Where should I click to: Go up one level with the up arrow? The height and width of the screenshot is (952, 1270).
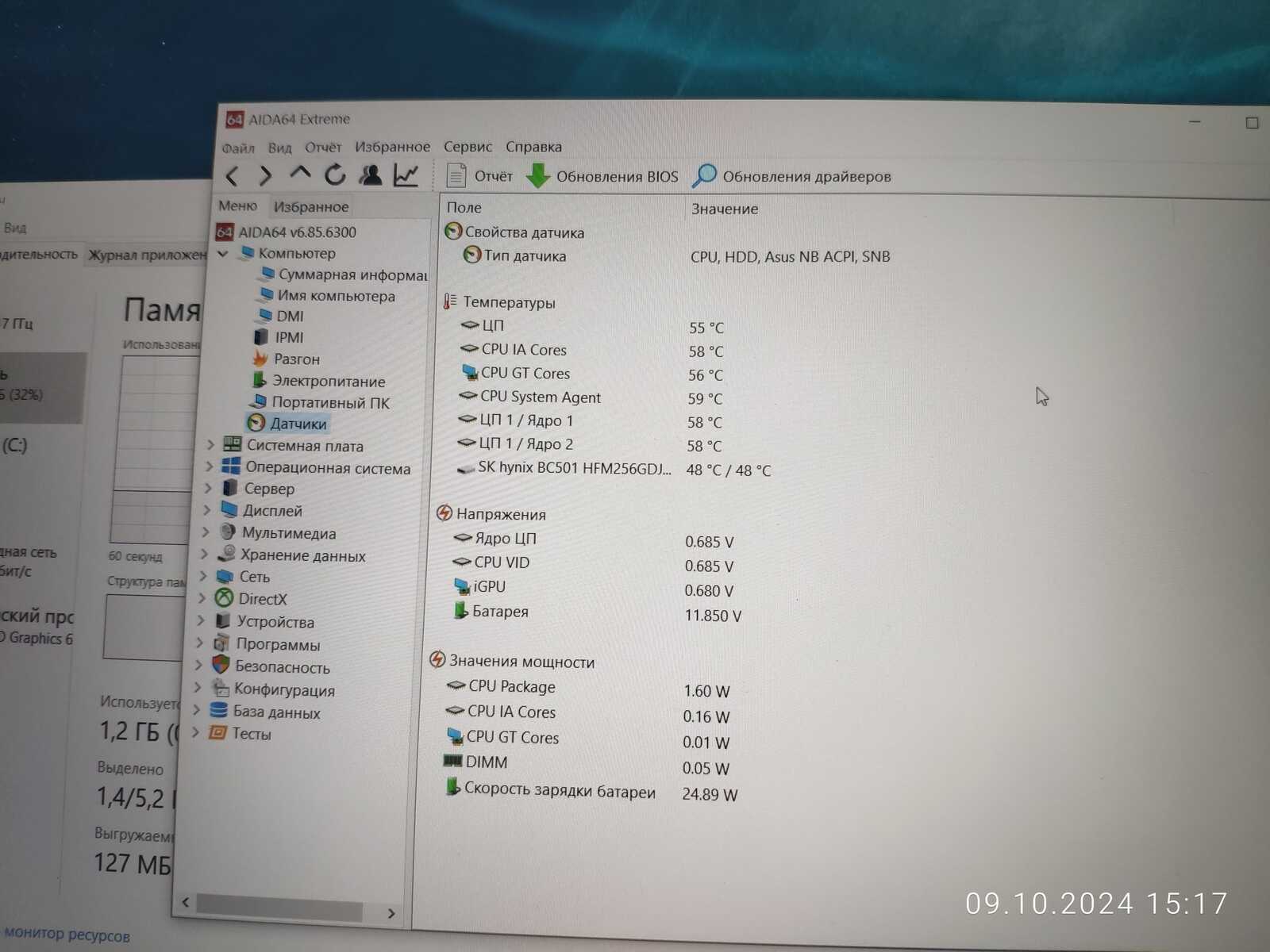300,173
